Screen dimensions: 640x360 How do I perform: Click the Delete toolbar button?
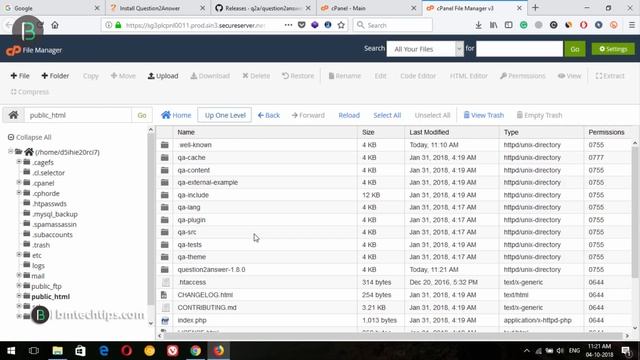click(256, 76)
